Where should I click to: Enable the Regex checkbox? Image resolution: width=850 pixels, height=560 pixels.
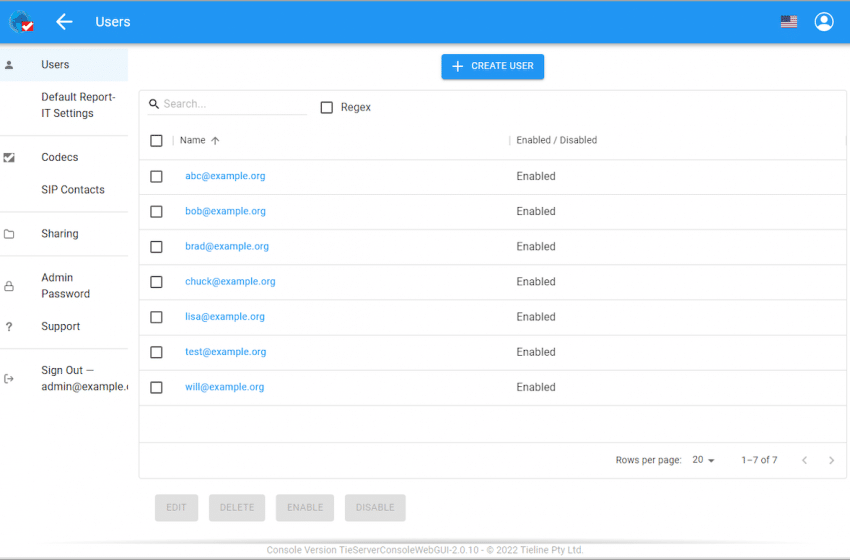(x=327, y=108)
